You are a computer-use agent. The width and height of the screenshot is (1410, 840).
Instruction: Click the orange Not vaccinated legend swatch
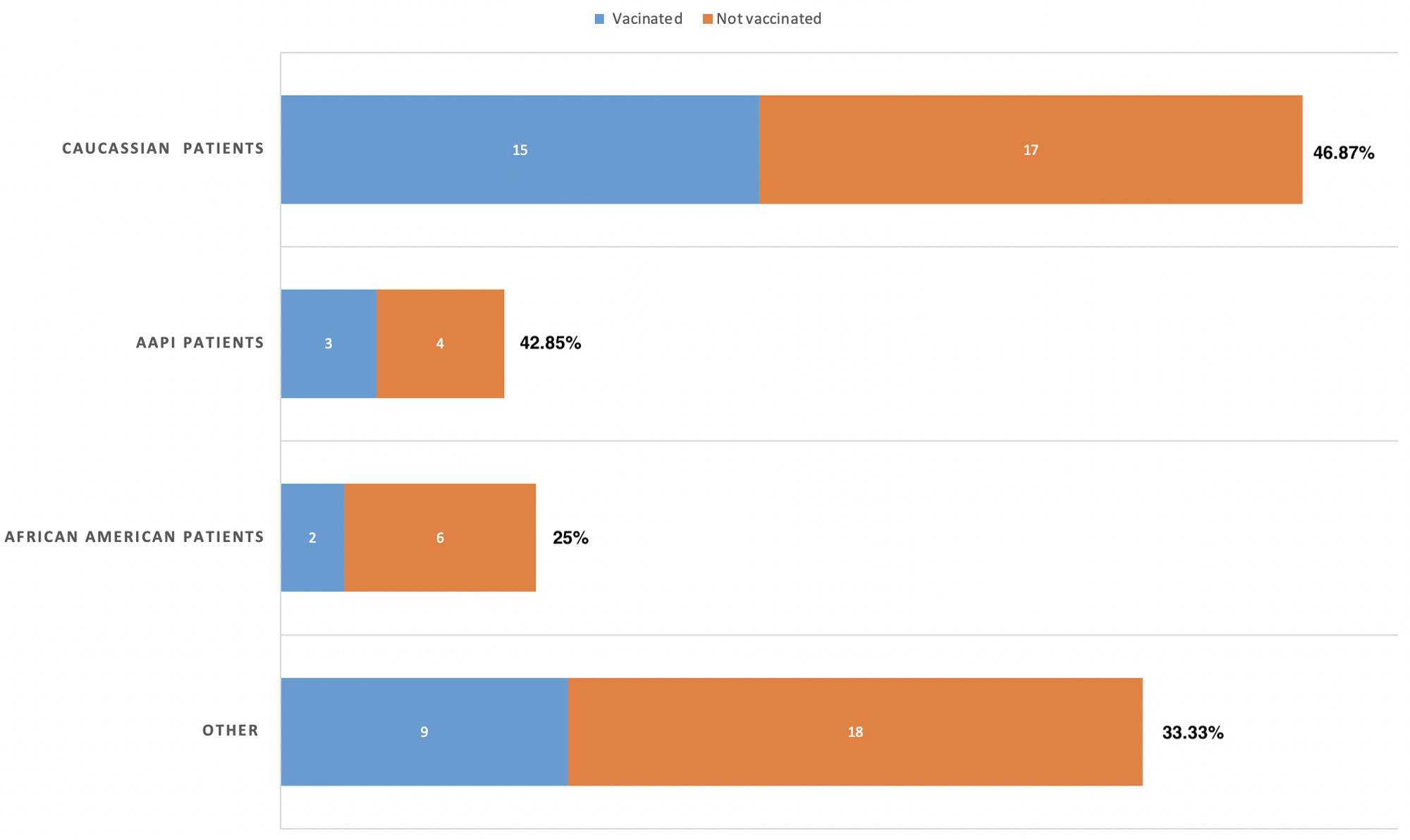[707, 19]
